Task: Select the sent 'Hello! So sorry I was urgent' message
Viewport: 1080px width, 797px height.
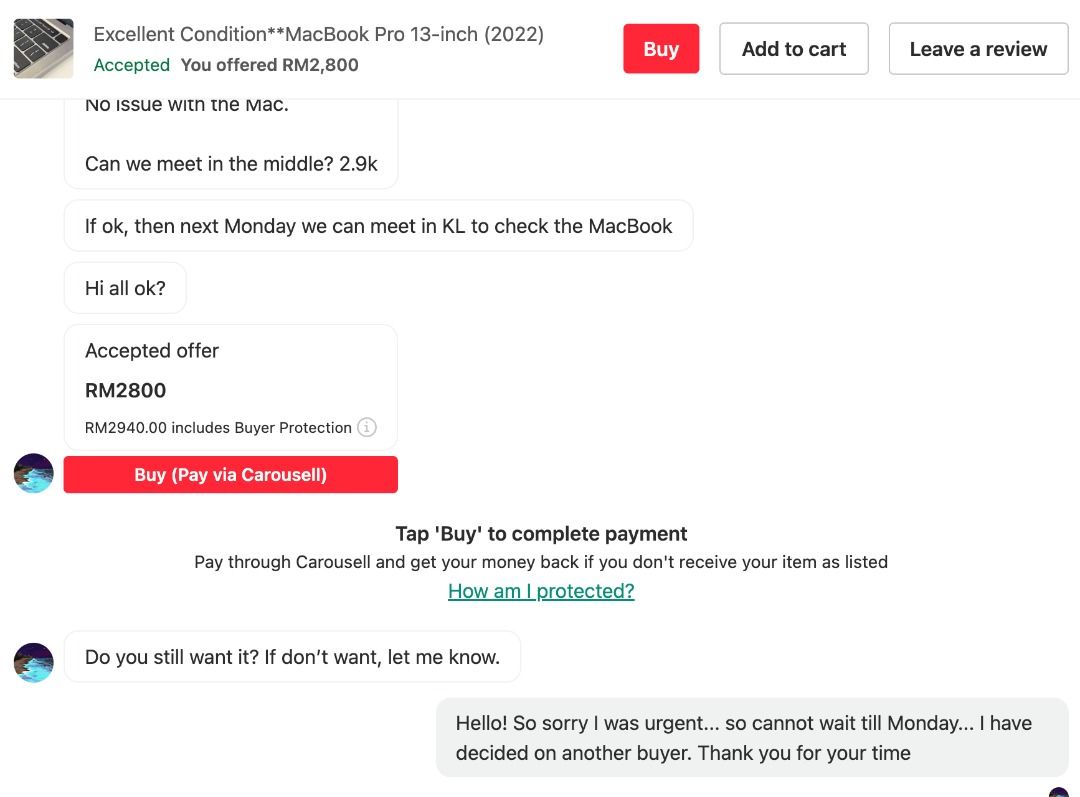Action: pyautogui.click(x=752, y=738)
